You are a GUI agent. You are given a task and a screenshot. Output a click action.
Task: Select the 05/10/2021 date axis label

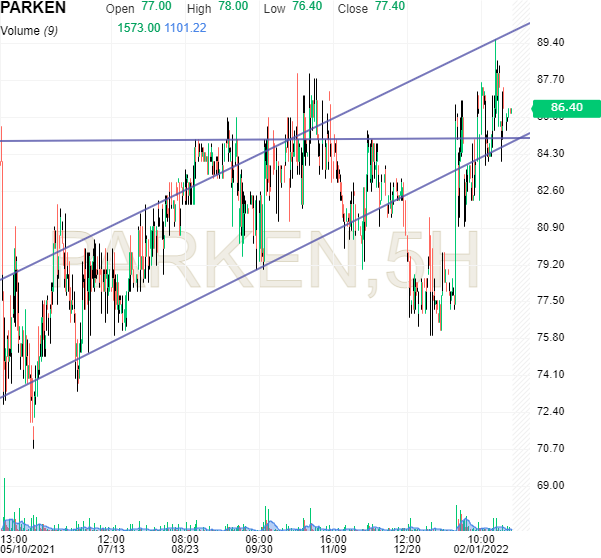tap(29, 548)
